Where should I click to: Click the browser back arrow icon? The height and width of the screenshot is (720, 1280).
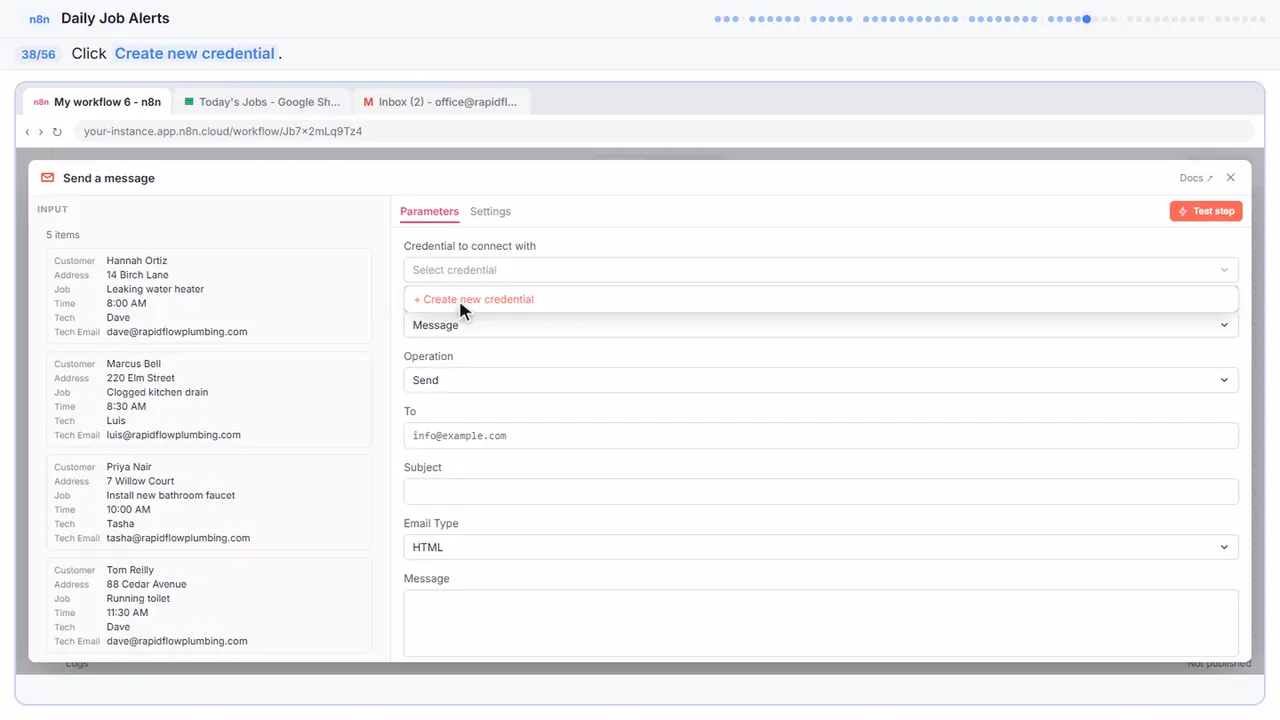[27, 132]
